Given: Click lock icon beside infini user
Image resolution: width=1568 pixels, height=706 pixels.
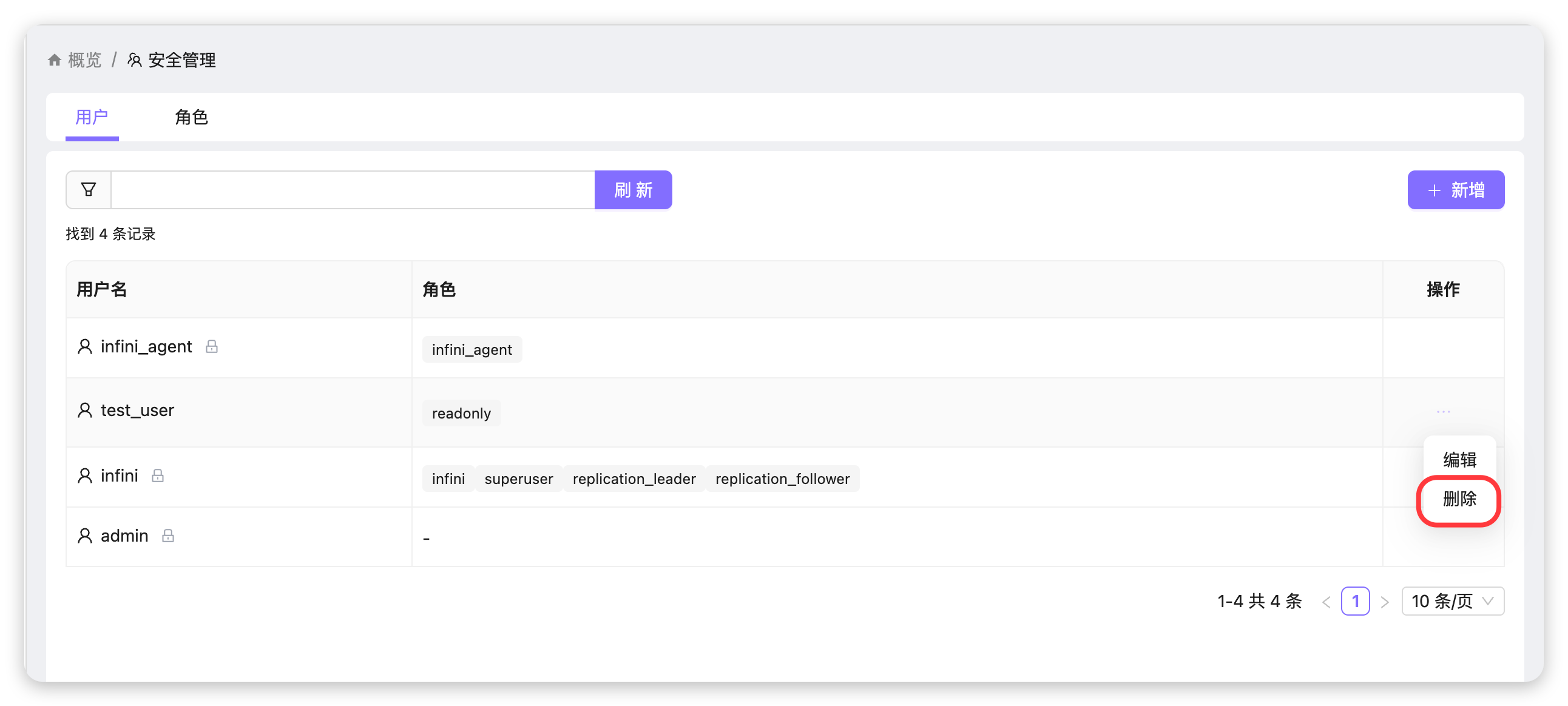Looking at the screenshot, I should (x=158, y=476).
